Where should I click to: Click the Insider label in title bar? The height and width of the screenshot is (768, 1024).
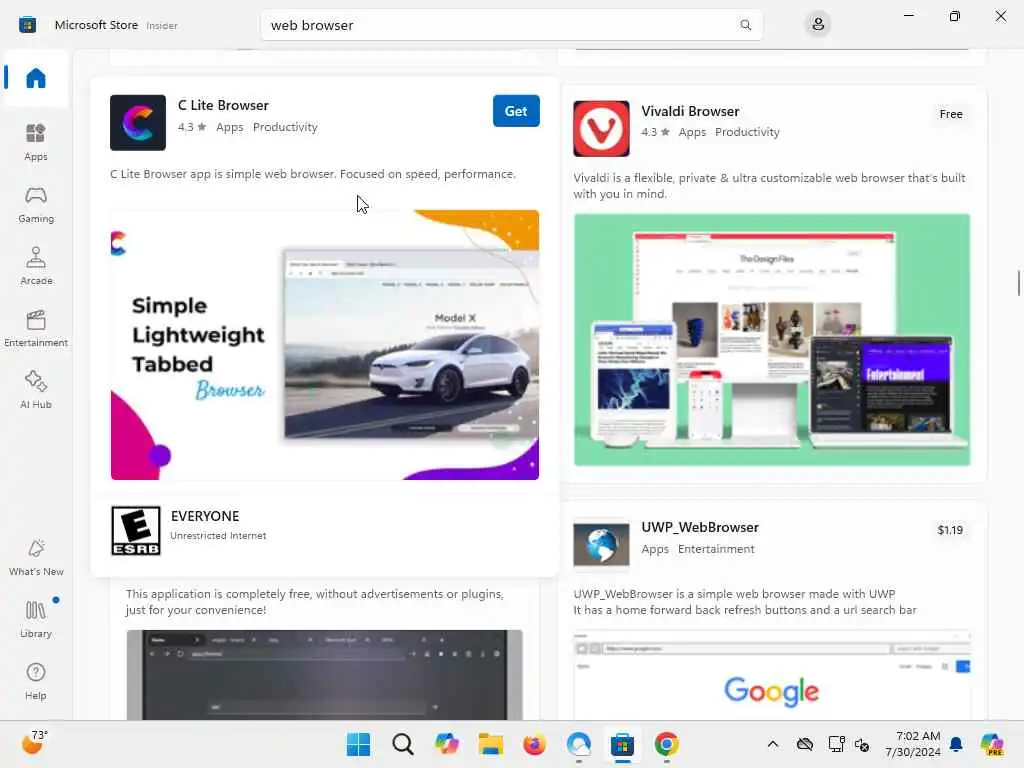[x=162, y=25]
